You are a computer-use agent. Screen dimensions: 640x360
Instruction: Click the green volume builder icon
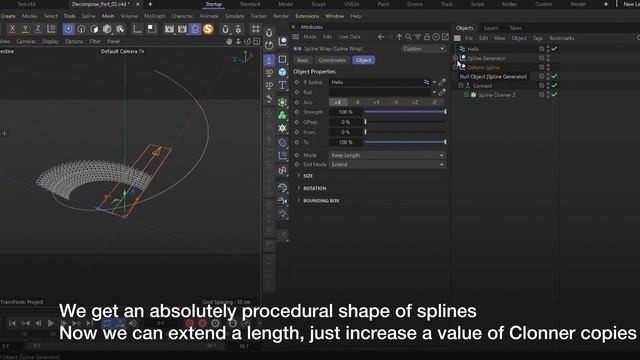coord(282,115)
